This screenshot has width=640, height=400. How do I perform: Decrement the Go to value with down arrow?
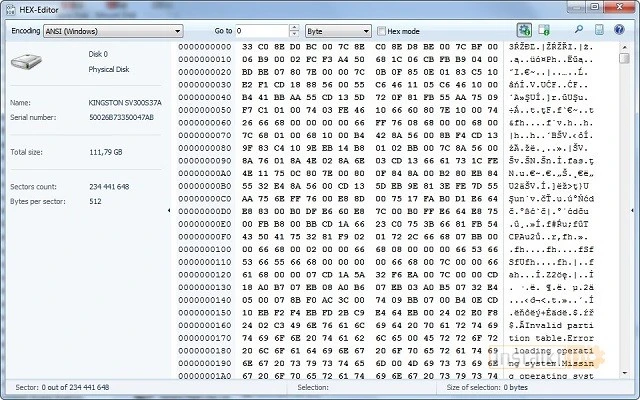pos(294,34)
